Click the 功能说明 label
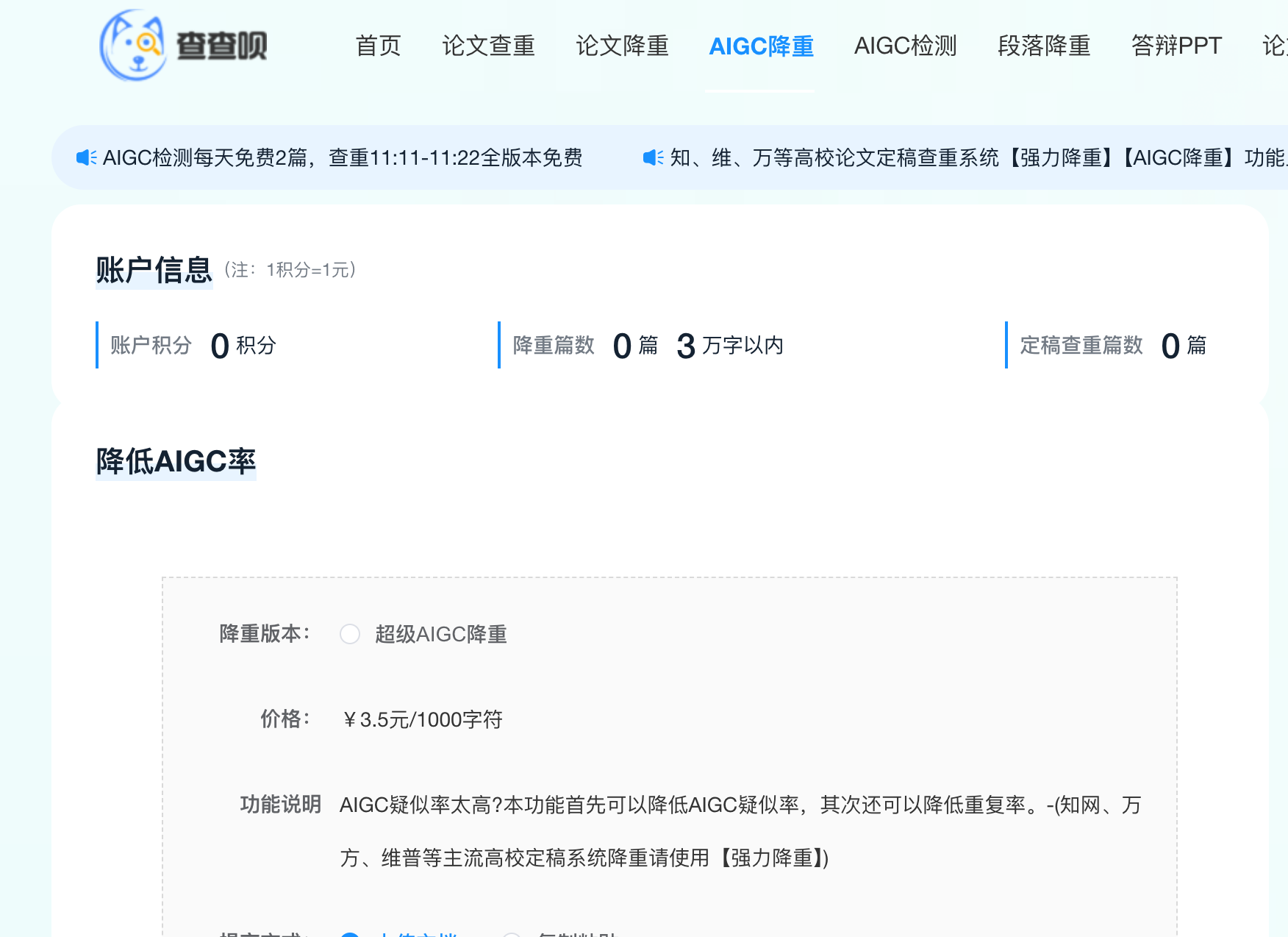Screen dimensions: 1288x937 (281, 804)
